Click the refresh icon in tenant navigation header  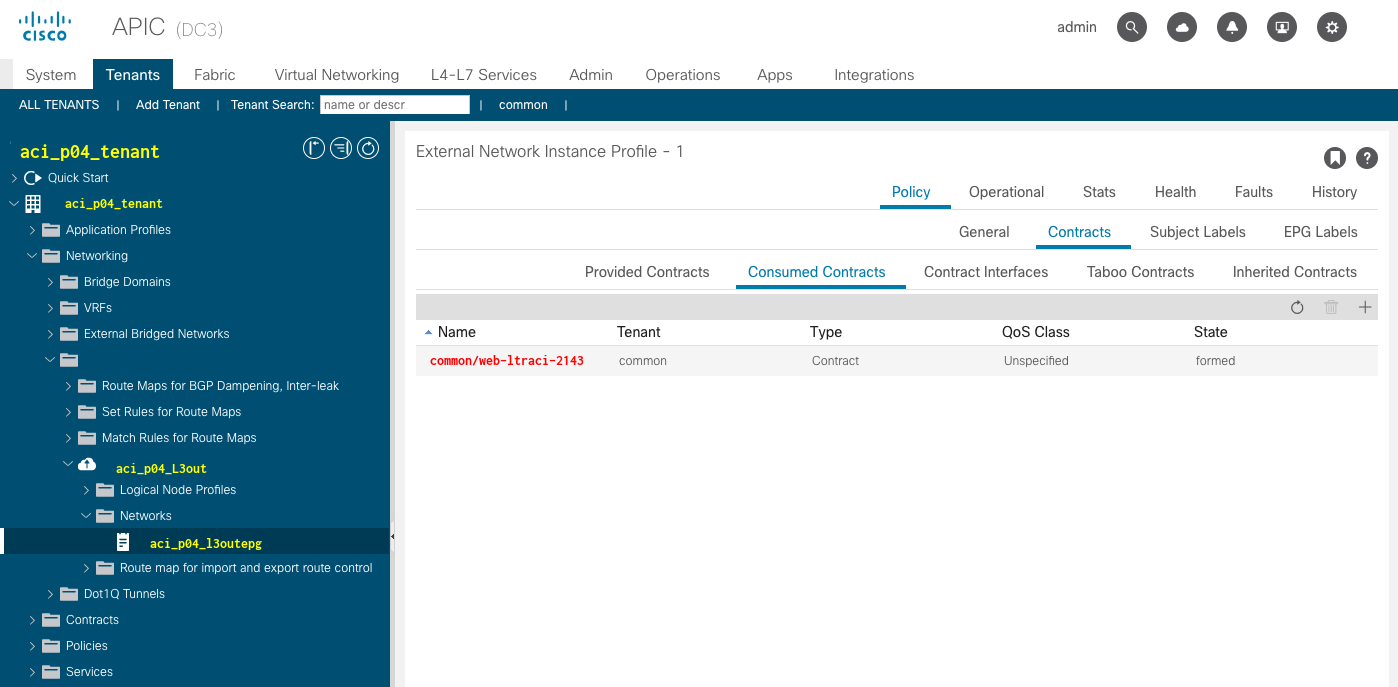click(368, 149)
